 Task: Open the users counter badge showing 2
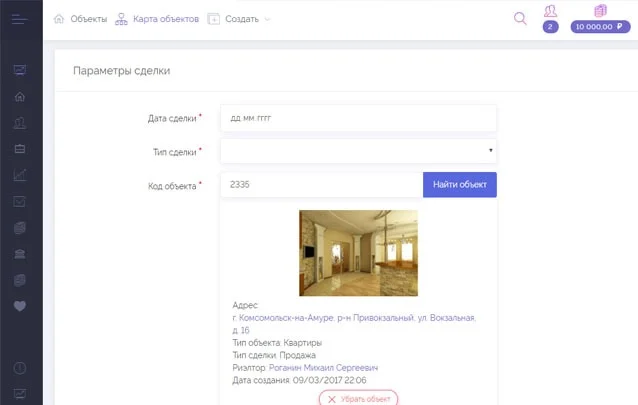tap(550, 27)
